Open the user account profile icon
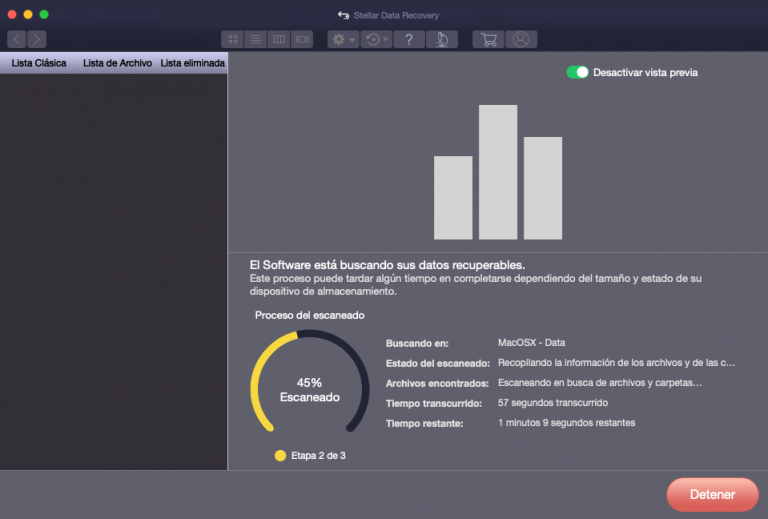The width and height of the screenshot is (768, 519). click(x=520, y=39)
